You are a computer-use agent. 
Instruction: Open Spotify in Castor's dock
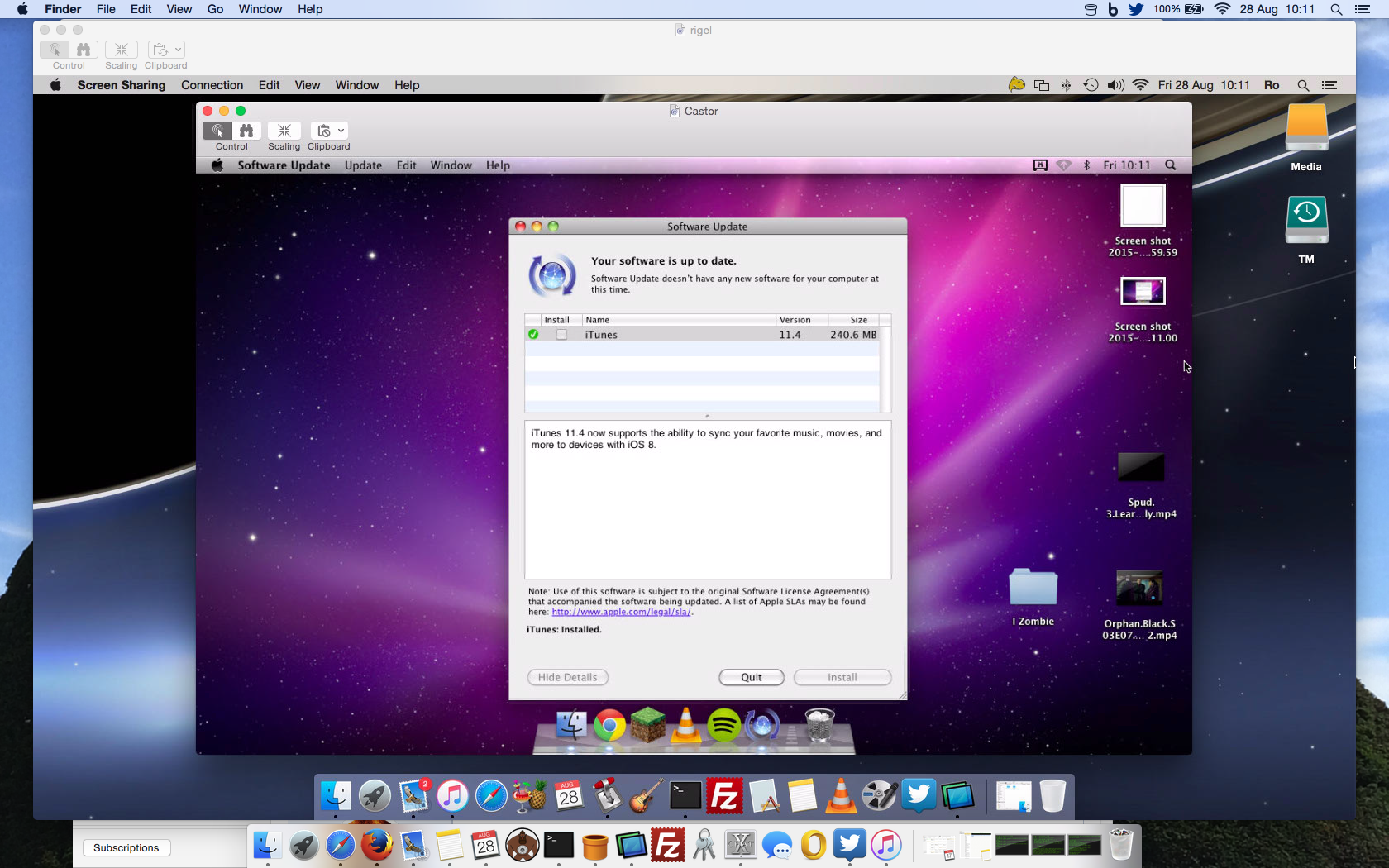[x=724, y=726]
